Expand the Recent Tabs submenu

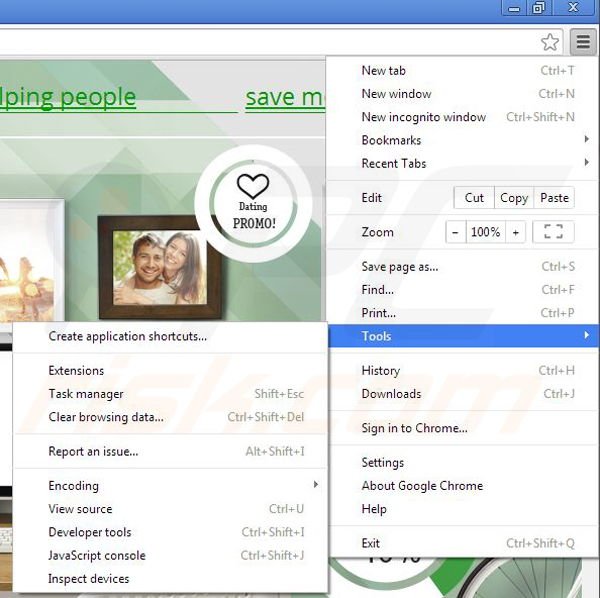pyautogui.click(x=464, y=163)
